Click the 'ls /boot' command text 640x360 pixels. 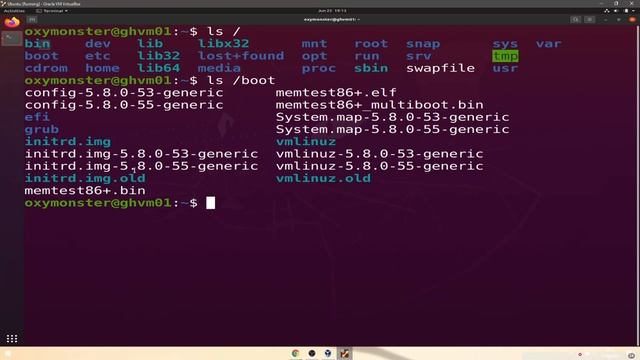click(x=241, y=80)
